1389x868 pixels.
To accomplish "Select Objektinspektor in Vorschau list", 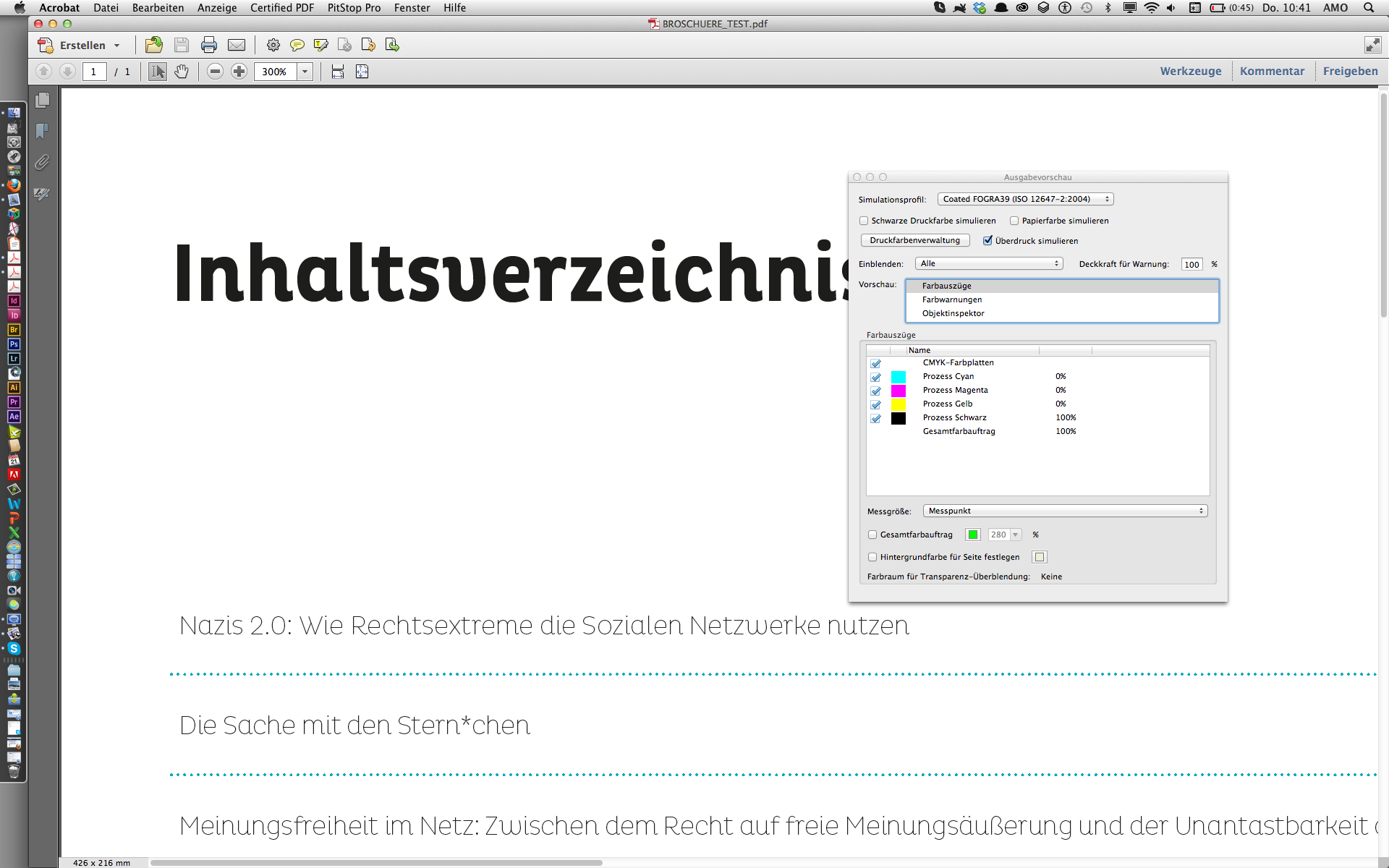I will tap(1062, 313).
